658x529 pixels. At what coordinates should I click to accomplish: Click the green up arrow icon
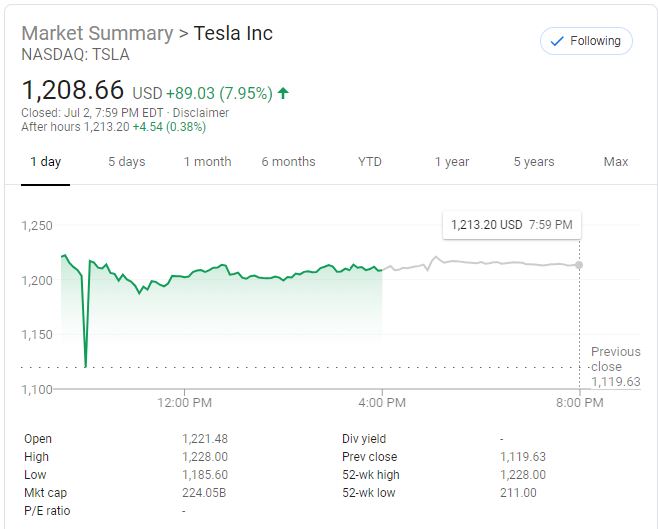[x=283, y=93]
